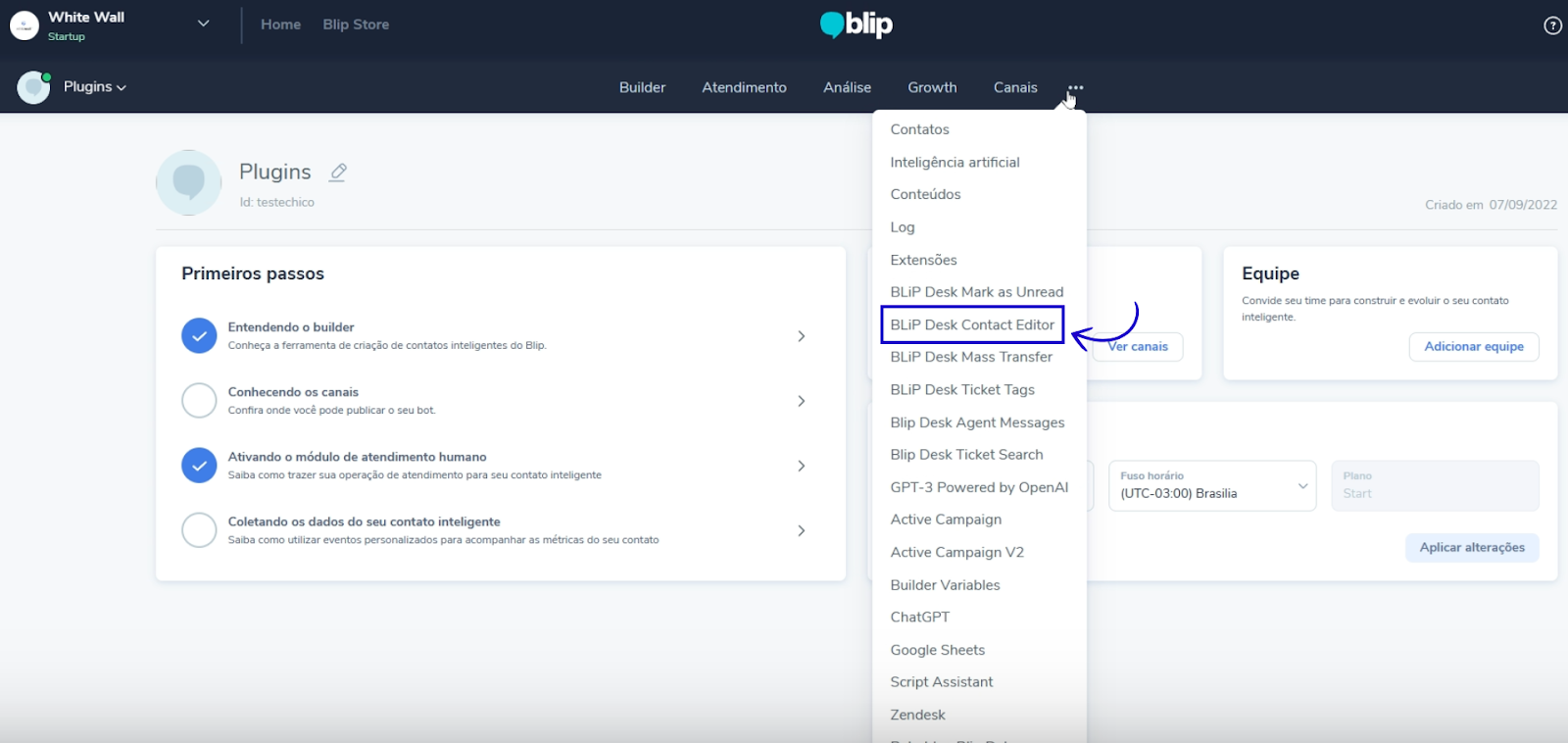Choose BLiP Desk Mark as Unread
The image size is (1568, 743).
[x=976, y=292]
